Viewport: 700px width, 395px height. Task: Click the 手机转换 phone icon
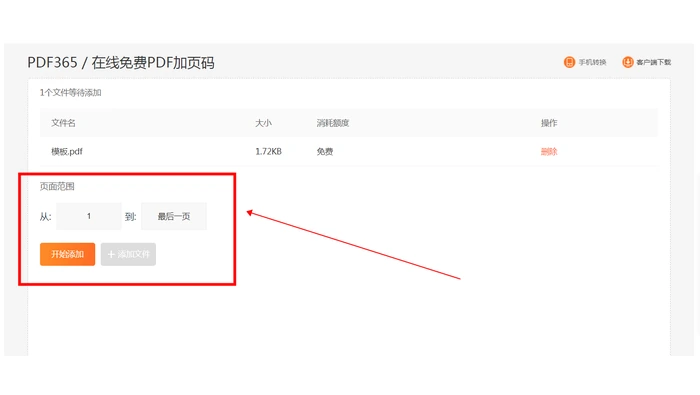click(569, 62)
